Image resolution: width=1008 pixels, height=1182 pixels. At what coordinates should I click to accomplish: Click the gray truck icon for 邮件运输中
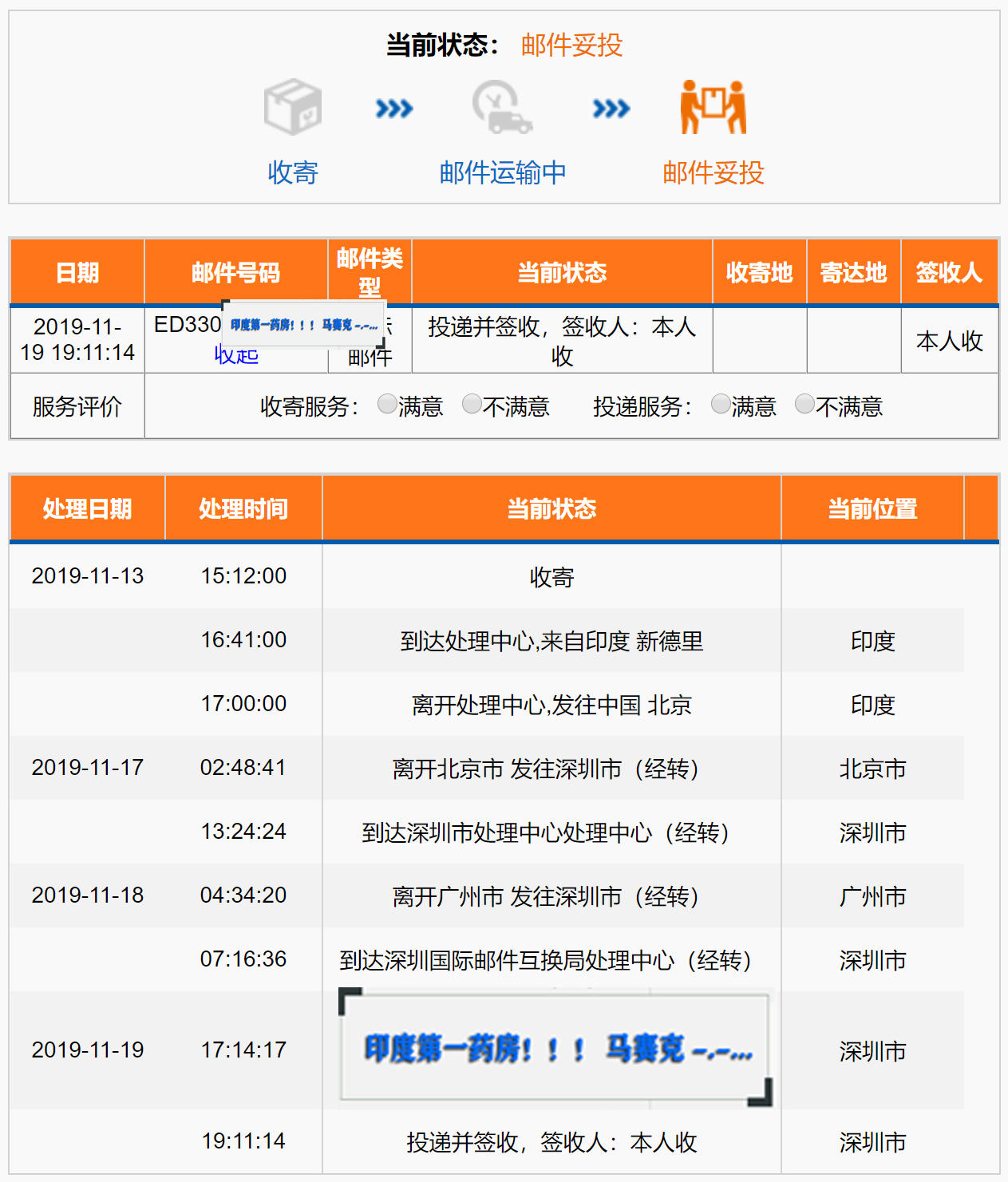[501, 107]
